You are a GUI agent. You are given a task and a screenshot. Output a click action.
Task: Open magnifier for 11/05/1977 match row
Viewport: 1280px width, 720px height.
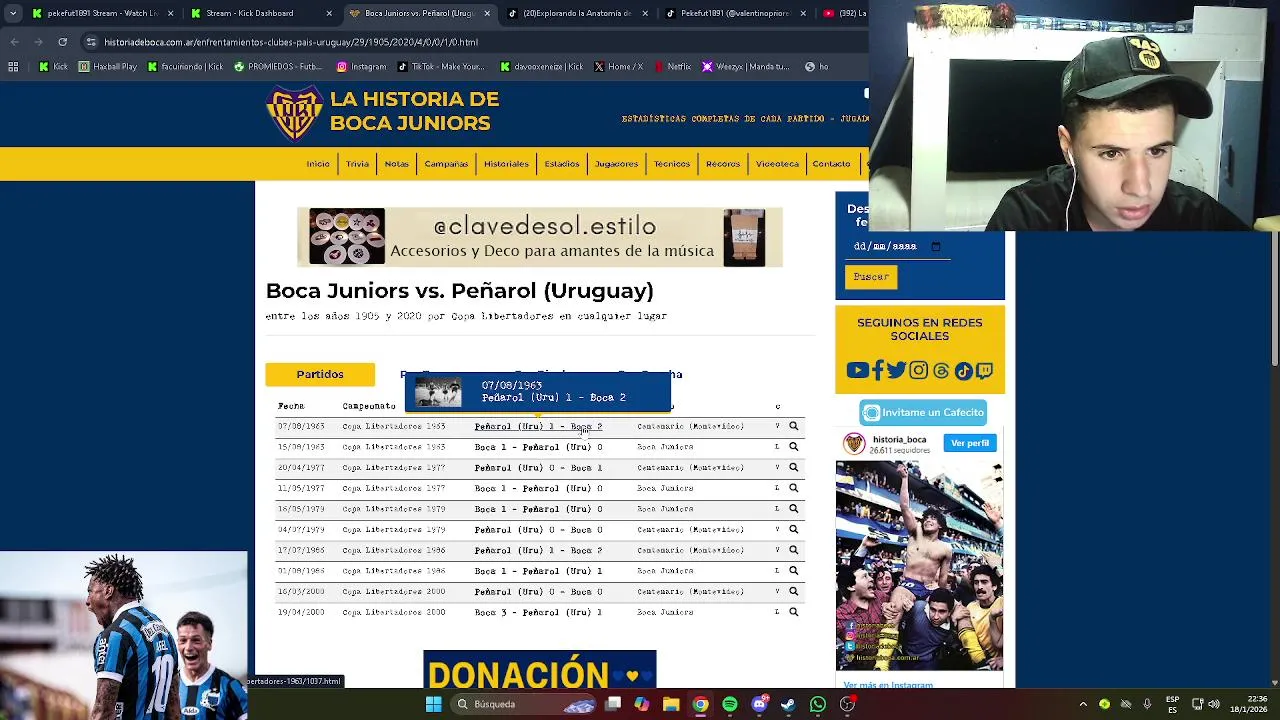(793, 488)
